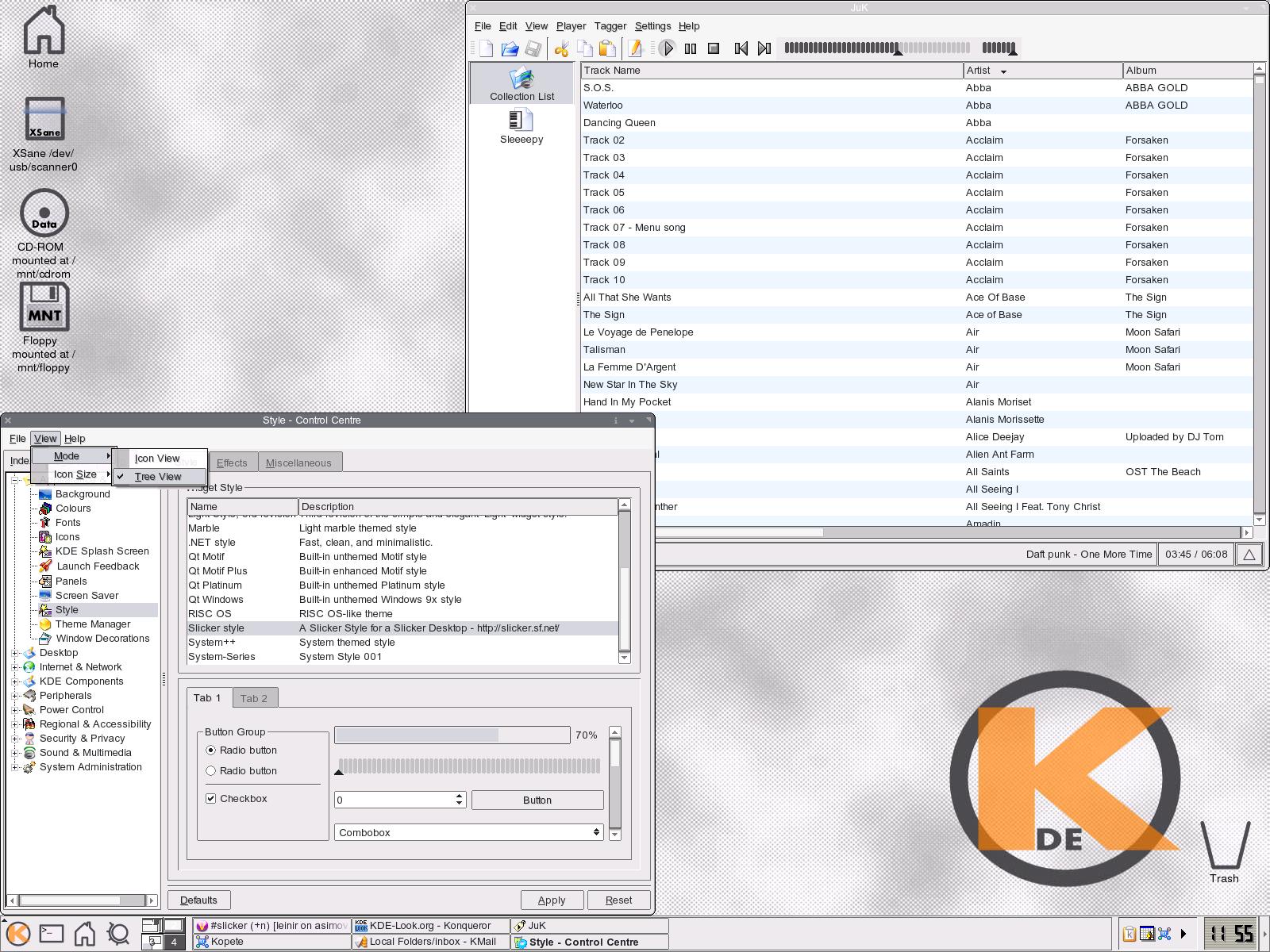Open the Combobox dropdown in preview
This screenshot has height=952, width=1270.
(468, 832)
